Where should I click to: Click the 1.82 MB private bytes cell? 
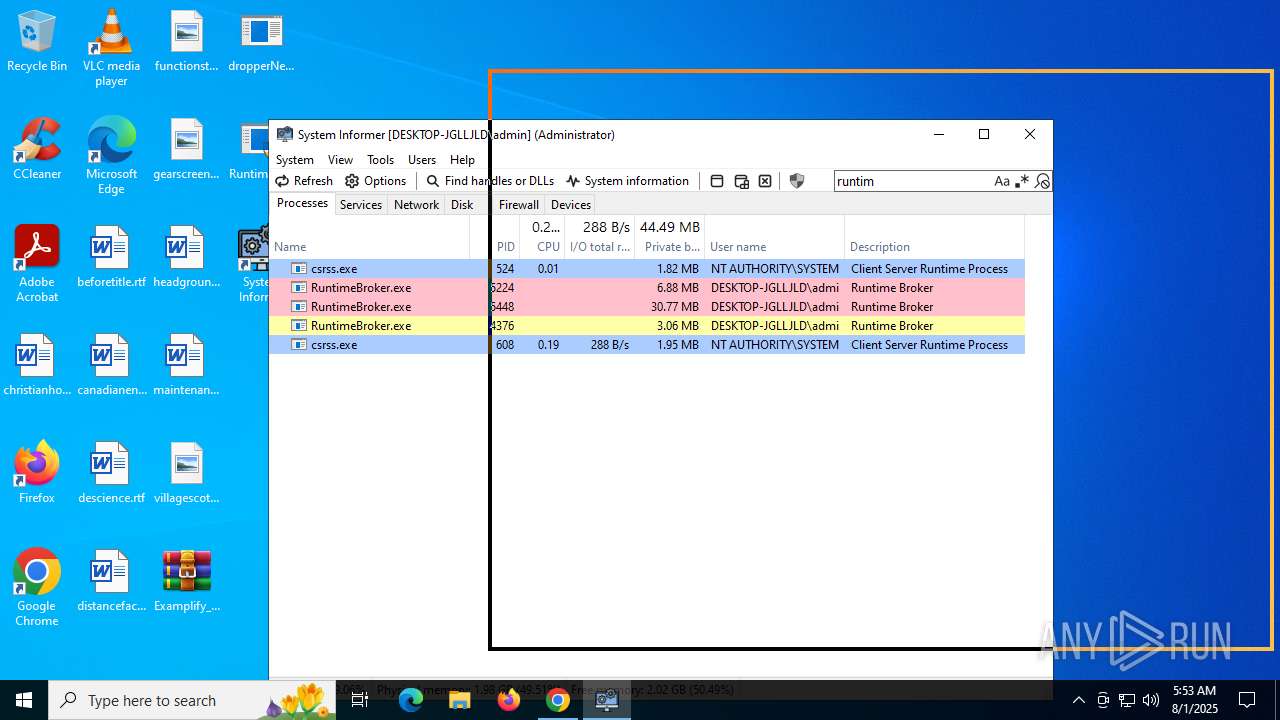677,269
